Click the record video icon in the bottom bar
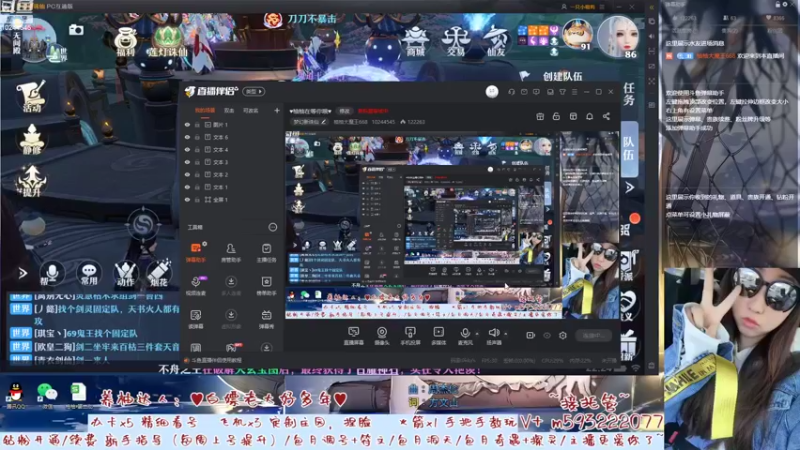Viewport: 800px width, 450px height. click(x=531, y=335)
